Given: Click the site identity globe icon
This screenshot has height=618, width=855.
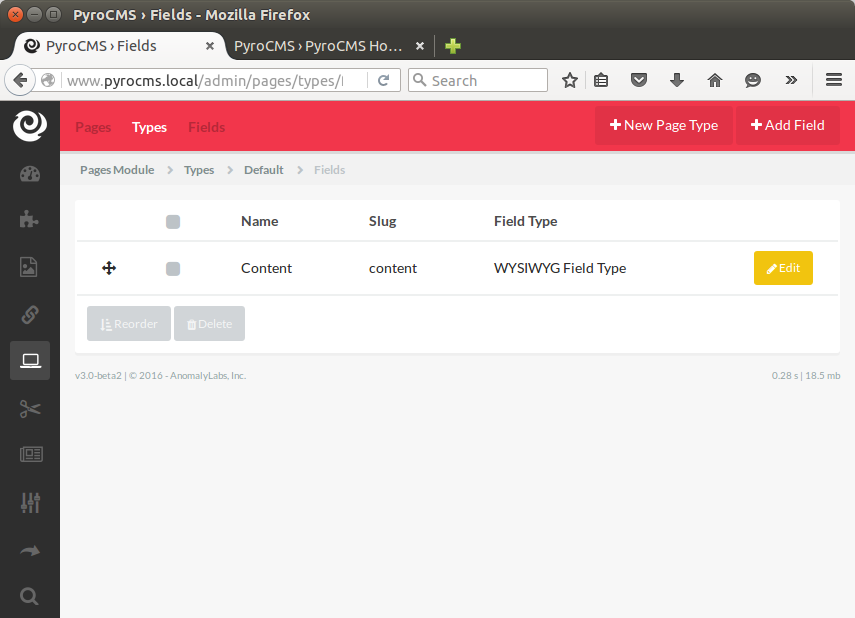Looking at the screenshot, I should pyautogui.click(x=48, y=81).
